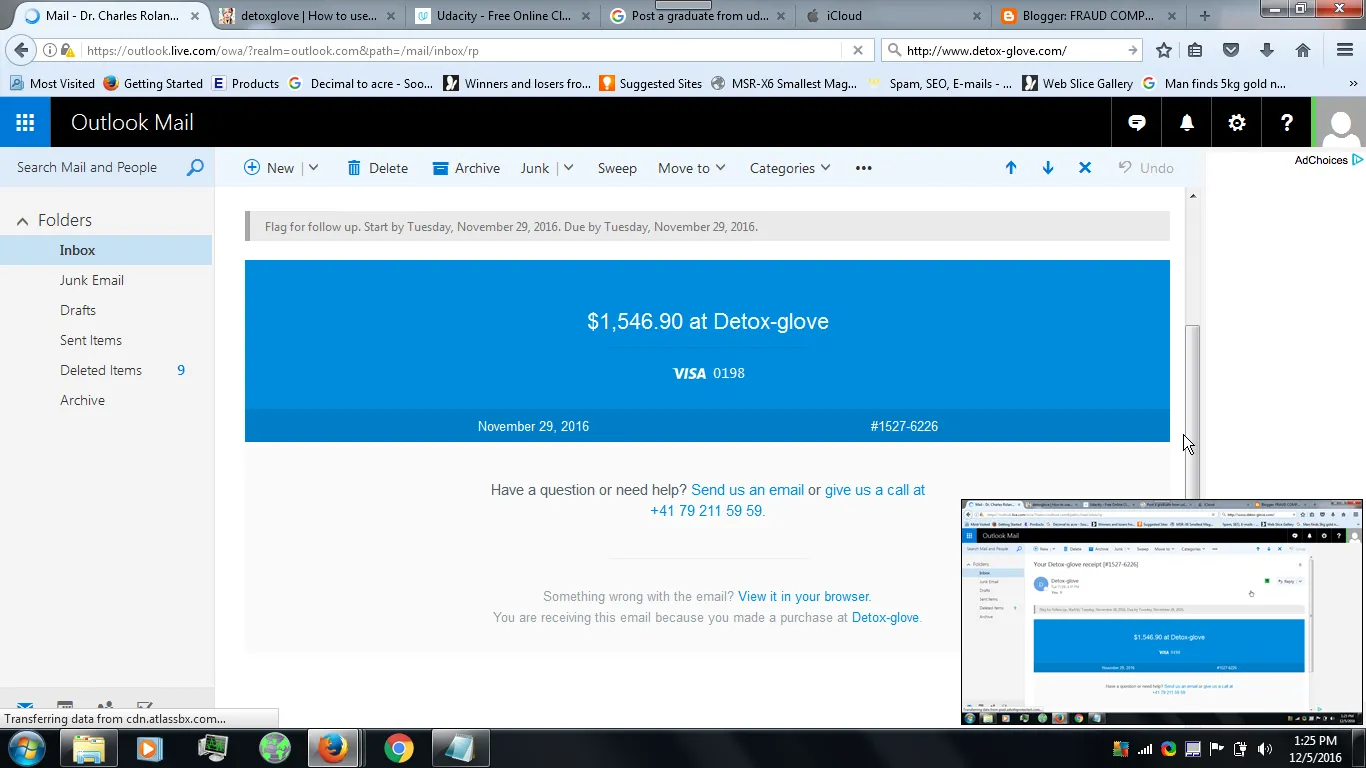Screen dimensions: 1366x768
Task: Open Skype chat icon in header
Action: (1137, 123)
